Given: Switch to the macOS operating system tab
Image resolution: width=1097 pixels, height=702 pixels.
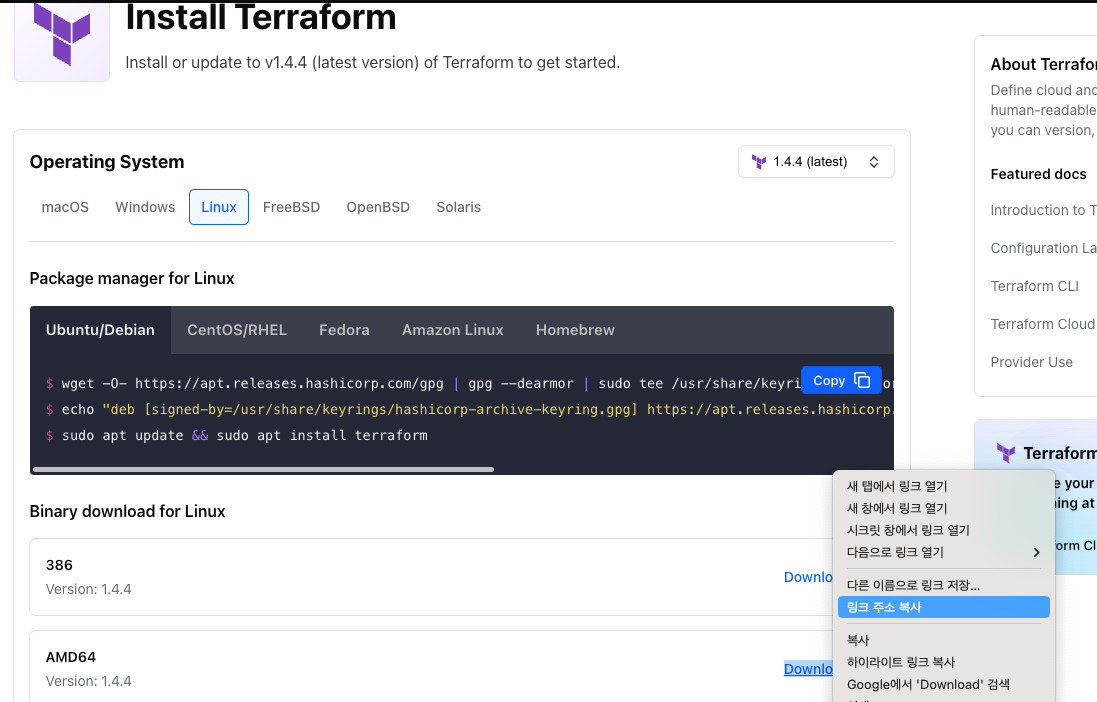Looking at the screenshot, I should [65, 207].
